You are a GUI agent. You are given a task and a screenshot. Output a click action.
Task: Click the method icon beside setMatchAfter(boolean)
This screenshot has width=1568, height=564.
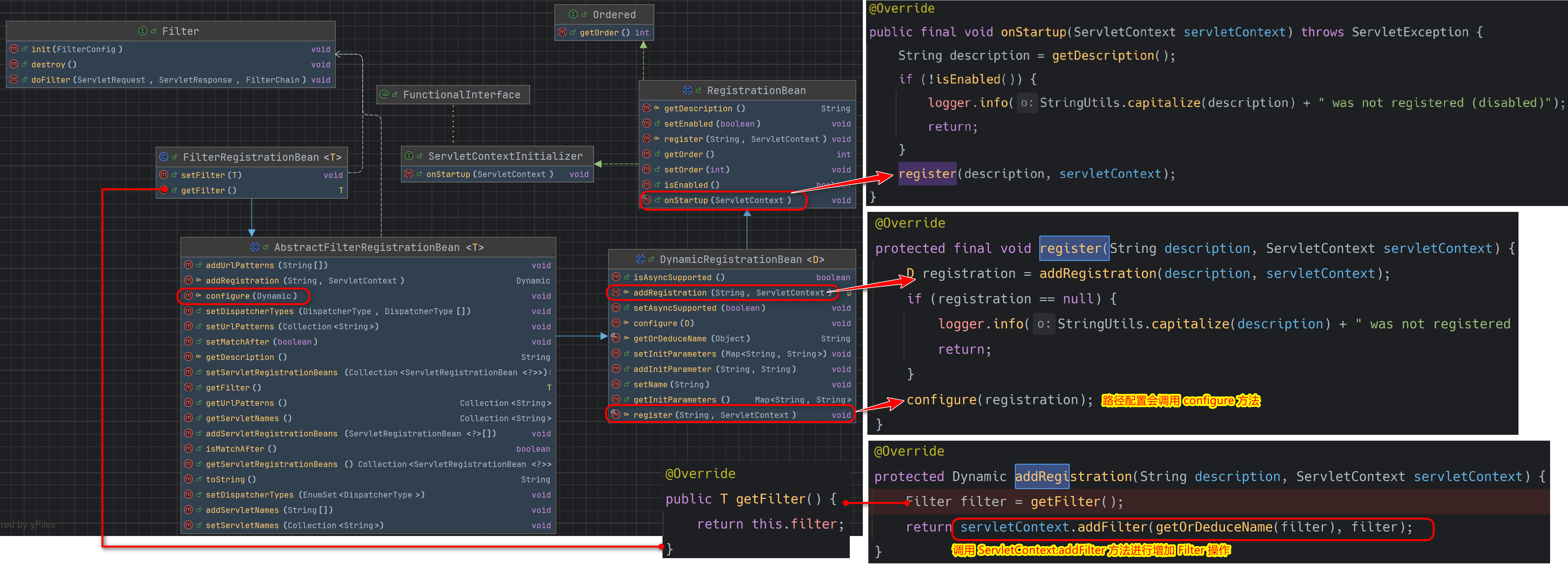coord(189,341)
